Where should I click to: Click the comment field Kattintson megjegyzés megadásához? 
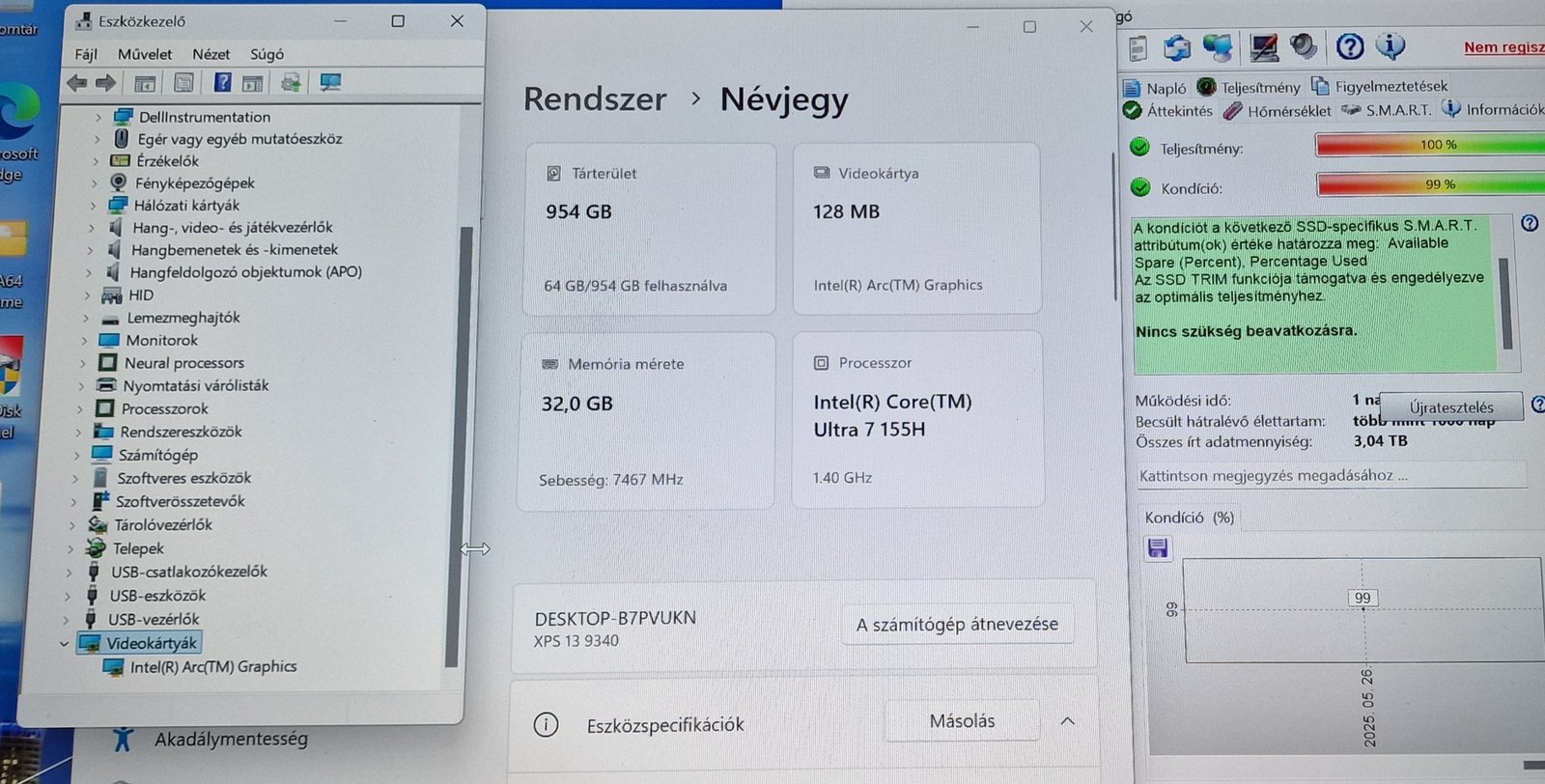tap(1332, 475)
